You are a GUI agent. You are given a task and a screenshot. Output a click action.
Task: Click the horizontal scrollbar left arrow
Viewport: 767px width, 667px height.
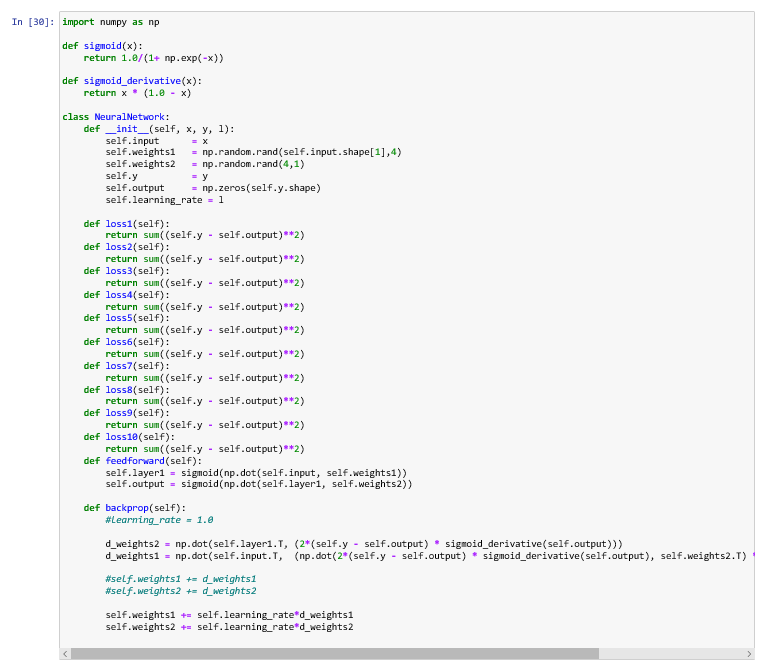(66, 654)
